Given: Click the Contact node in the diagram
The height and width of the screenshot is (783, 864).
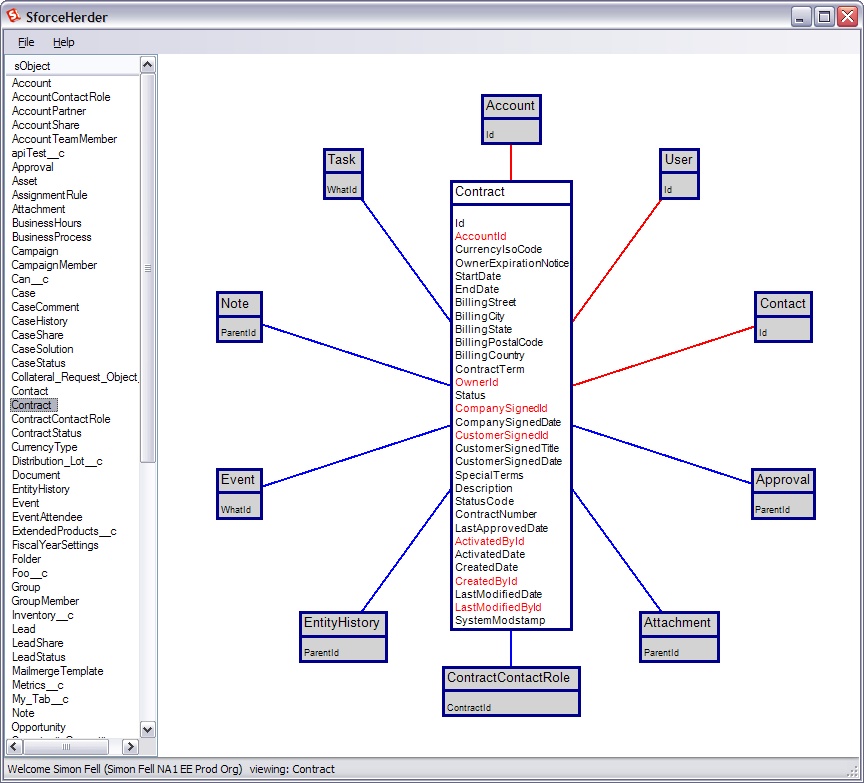Looking at the screenshot, I should pyautogui.click(x=783, y=317).
